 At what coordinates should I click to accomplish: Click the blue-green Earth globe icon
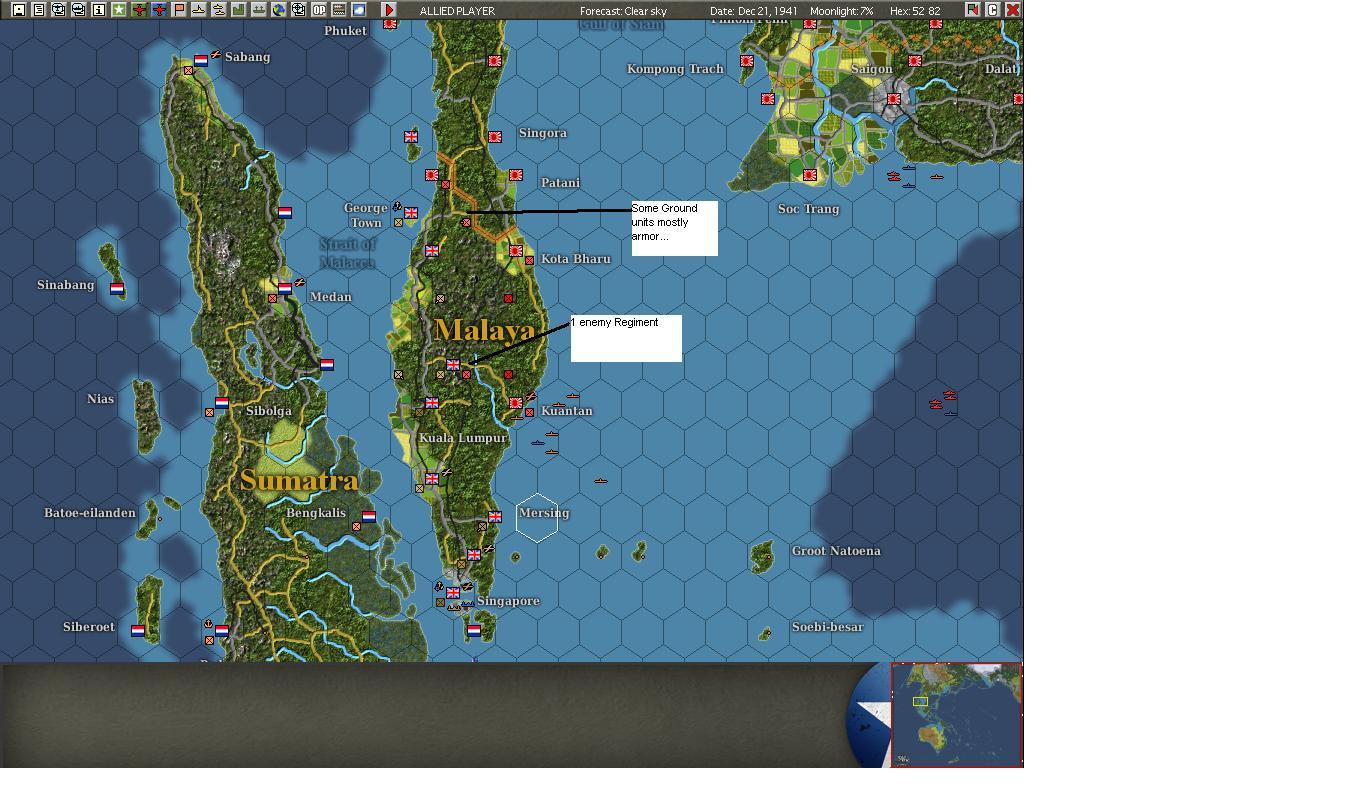279,10
